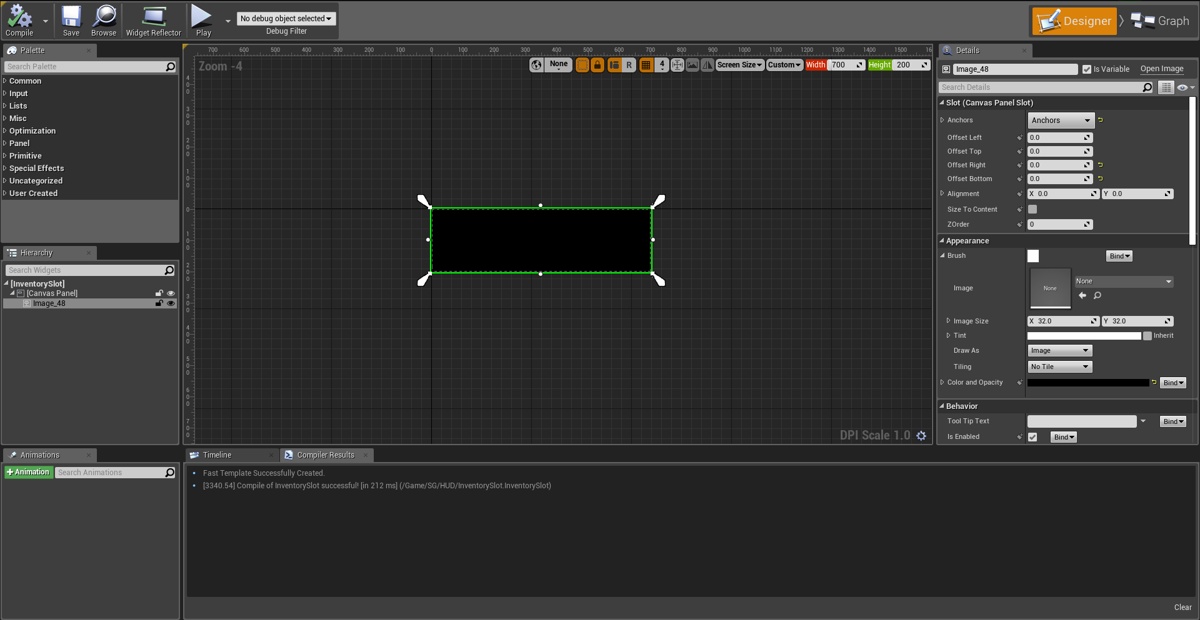Click magnifier in Search Details box

(1147, 88)
